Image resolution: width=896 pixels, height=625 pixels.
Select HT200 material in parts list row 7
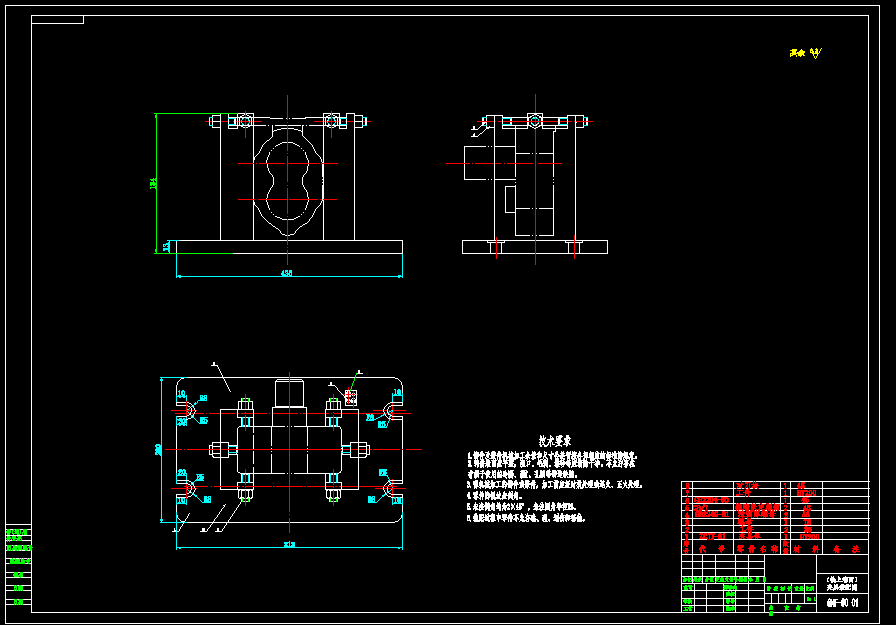coord(806,492)
